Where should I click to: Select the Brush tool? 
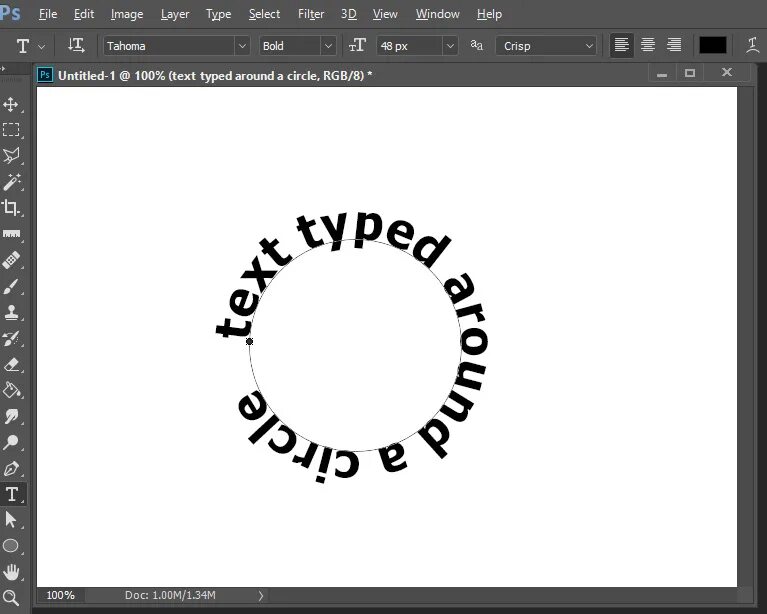click(11, 286)
